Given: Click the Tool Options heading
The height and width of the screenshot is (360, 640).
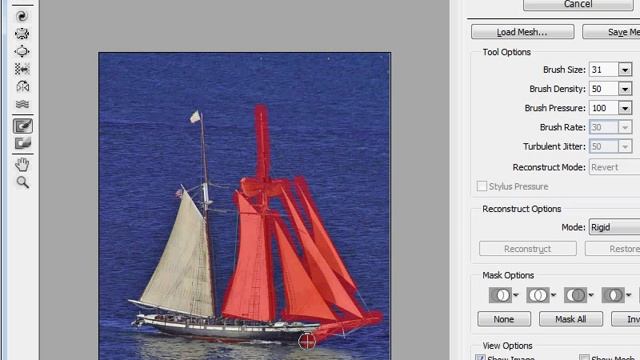Looking at the screenshot, I should 507,52.
